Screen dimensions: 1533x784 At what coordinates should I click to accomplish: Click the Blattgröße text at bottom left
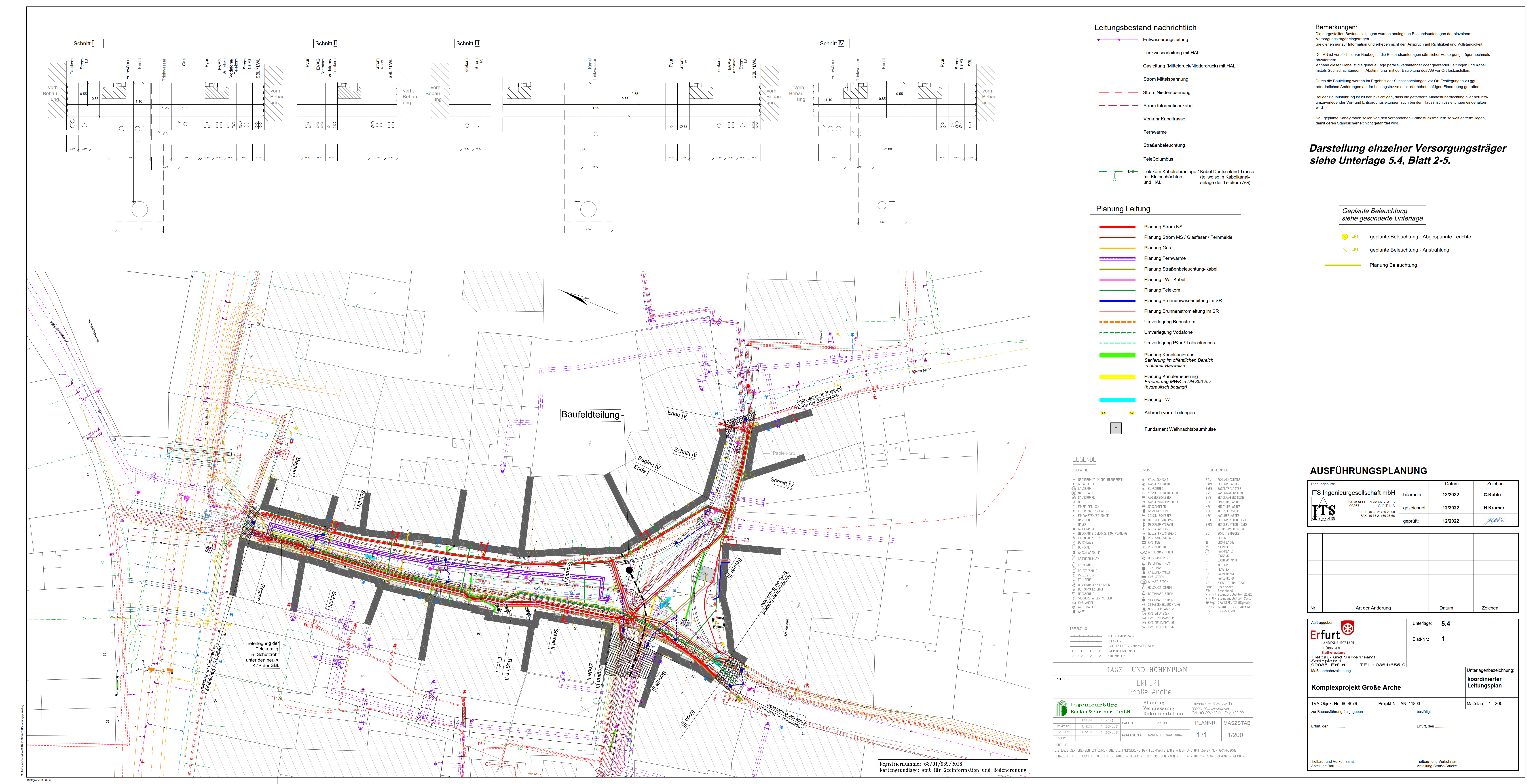pos(39,780)
